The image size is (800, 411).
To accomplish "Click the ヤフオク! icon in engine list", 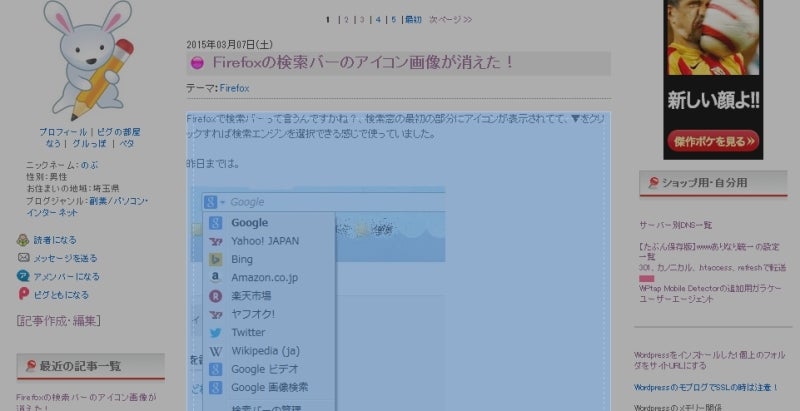I will pos(216,315).
